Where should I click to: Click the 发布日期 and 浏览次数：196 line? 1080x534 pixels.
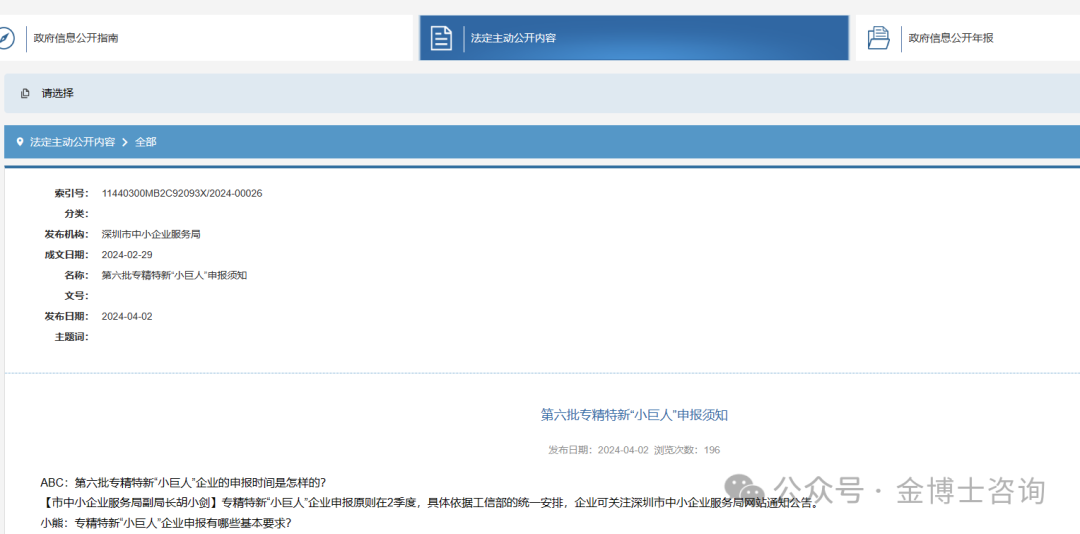pyautogui.click(x=634, y=450)
